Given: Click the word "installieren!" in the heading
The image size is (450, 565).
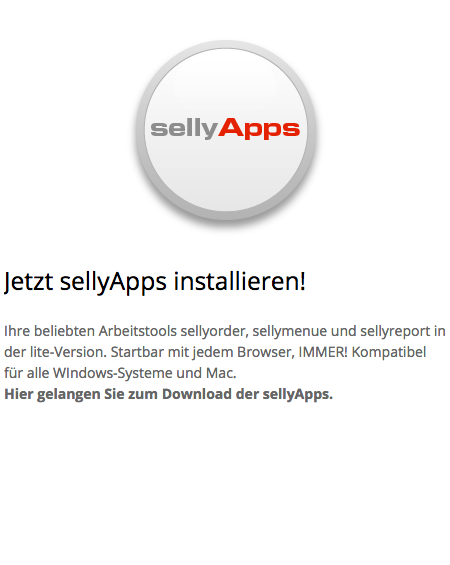Looking at the screenshot, I should coord(240,281).
